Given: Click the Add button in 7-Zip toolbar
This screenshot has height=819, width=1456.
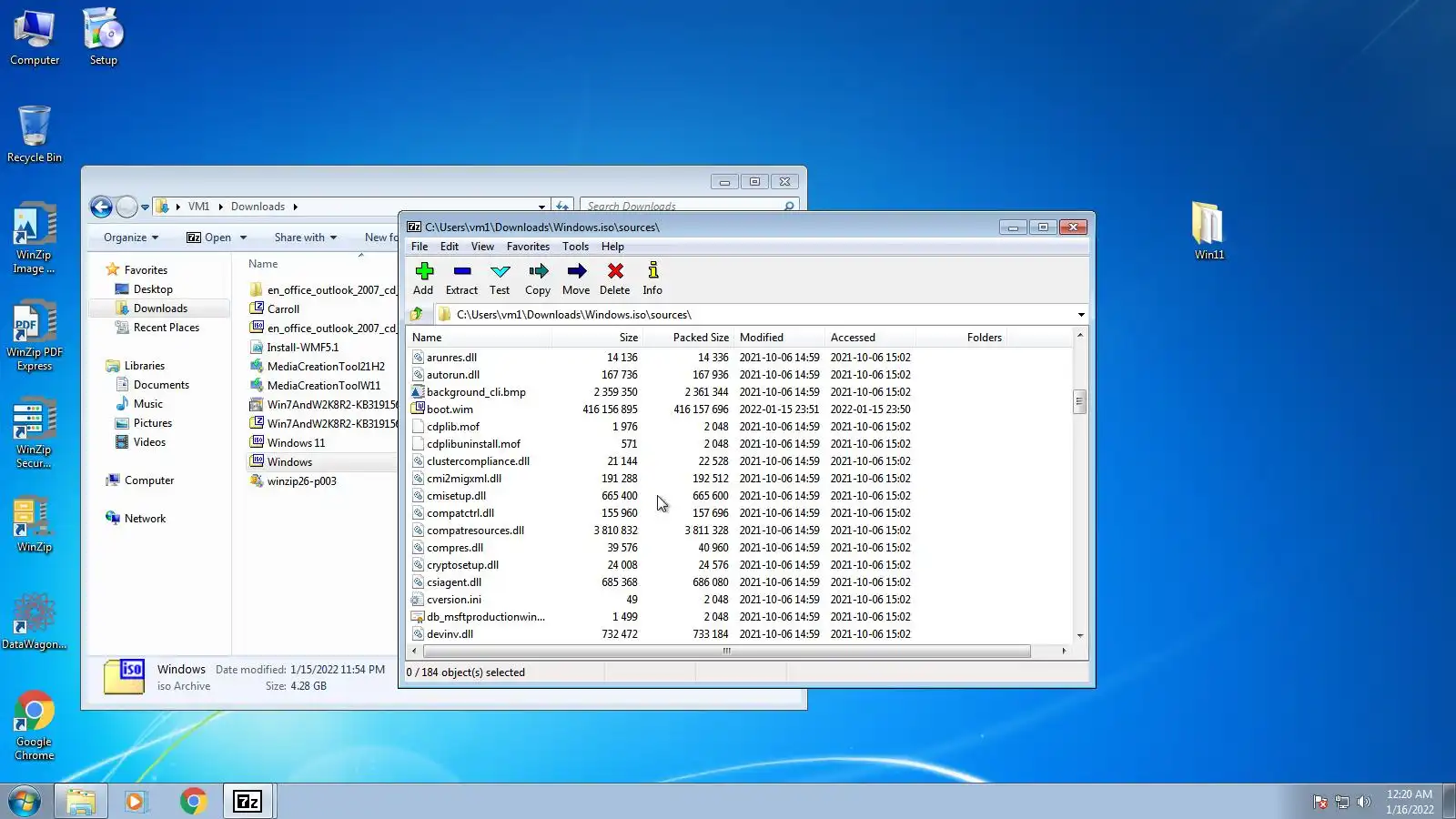Looking at the screenshot, I should pos(423,278).
